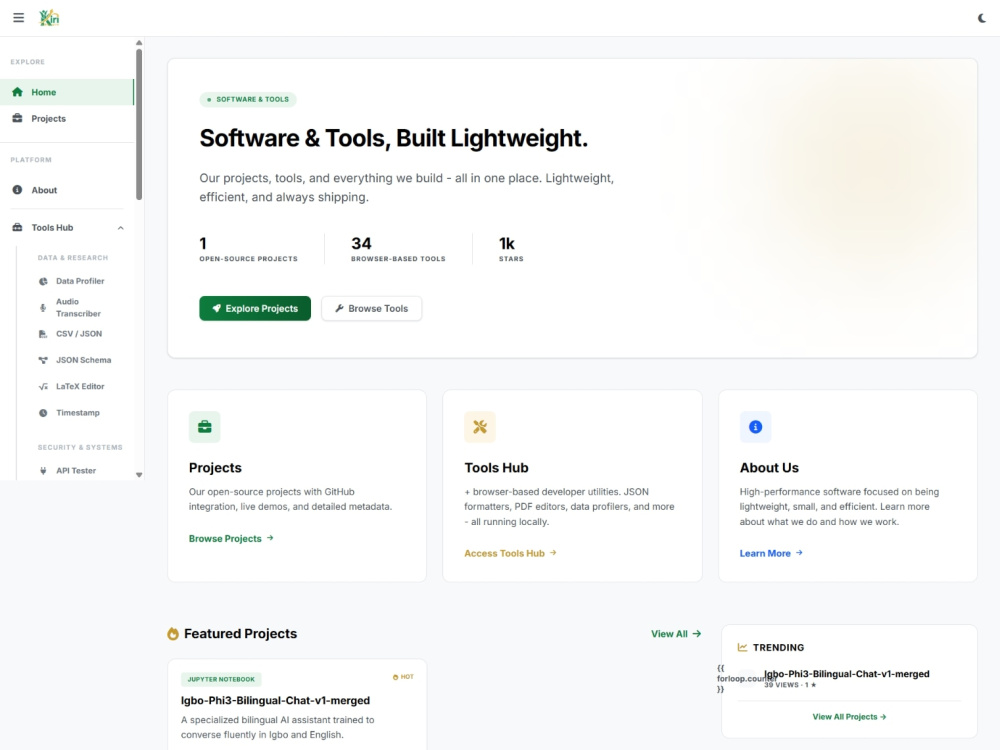Click the About Us card info icon
Screen dimensions: 1000x750
(756, 427)
